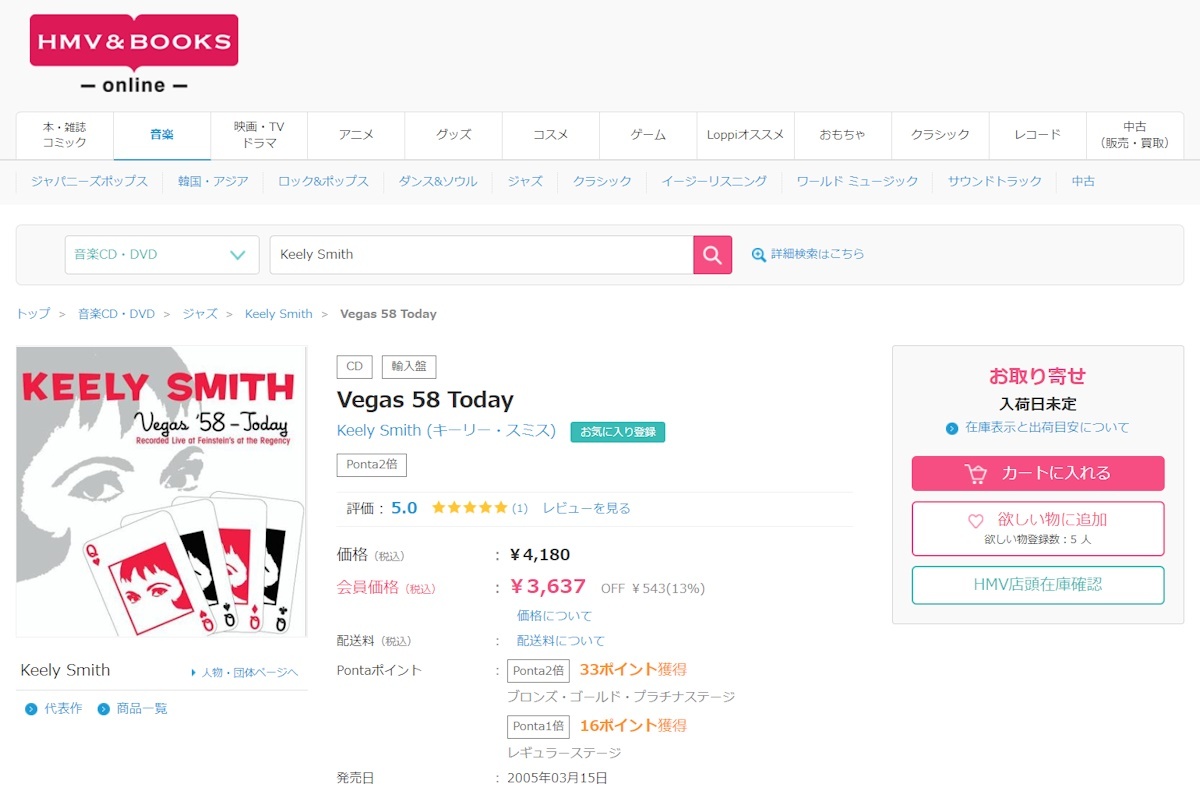Viewport: 1200px width, 795px height.
Task: Open ジャズ genre link in subnavigation
Action: click(525, 181)
